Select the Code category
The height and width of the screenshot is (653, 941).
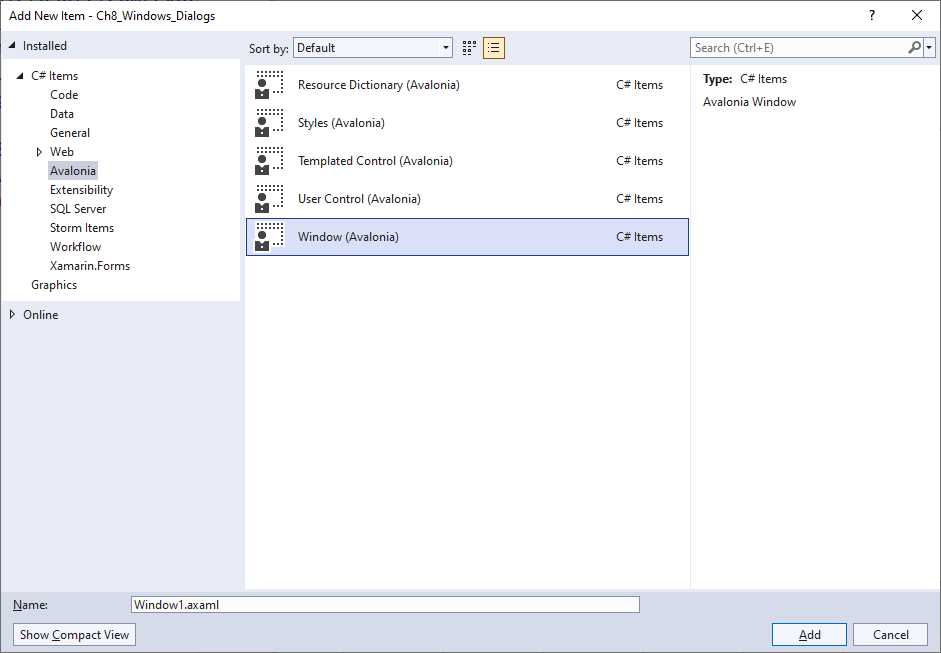(64, 95)
